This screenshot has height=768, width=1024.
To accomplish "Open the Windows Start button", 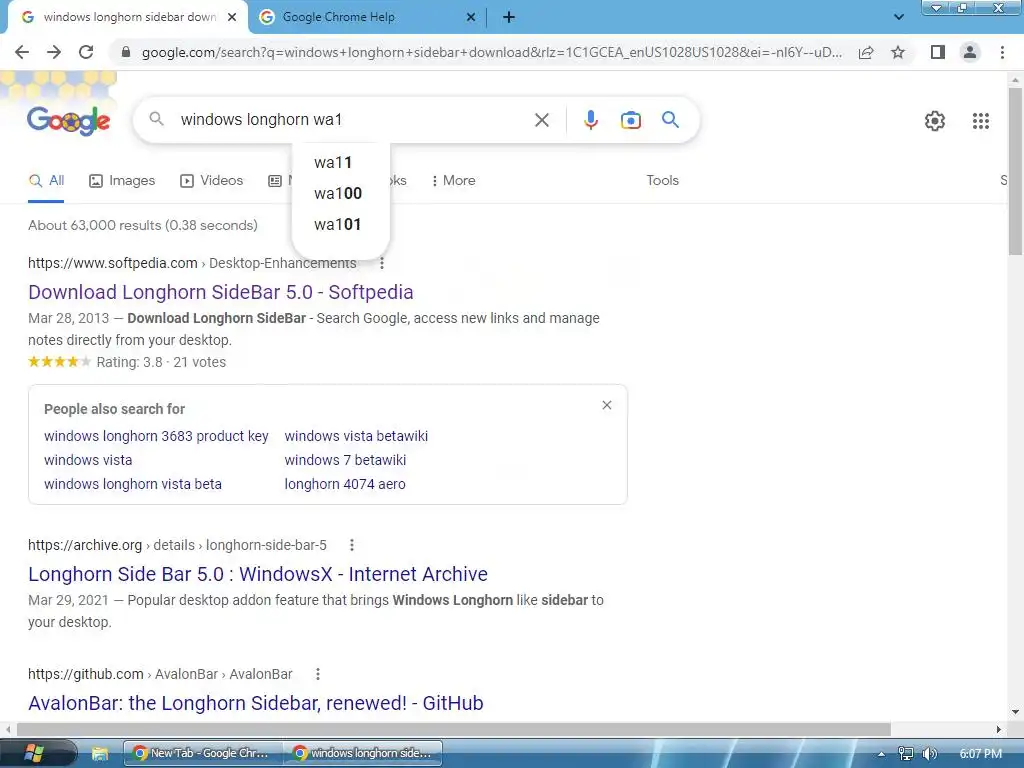I will [34, 753].
